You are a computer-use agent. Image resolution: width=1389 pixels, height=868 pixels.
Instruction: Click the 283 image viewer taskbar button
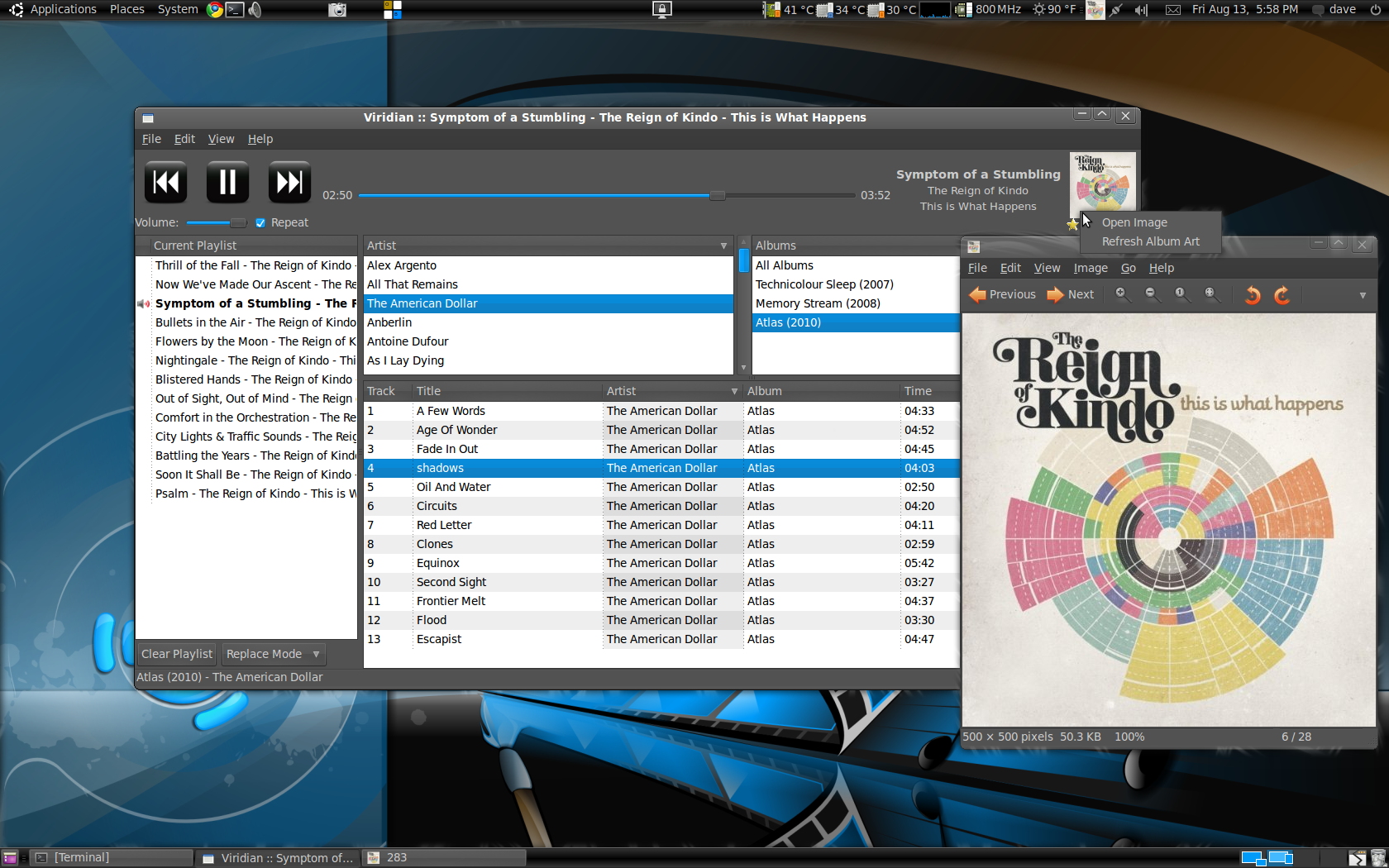(445, 858)
